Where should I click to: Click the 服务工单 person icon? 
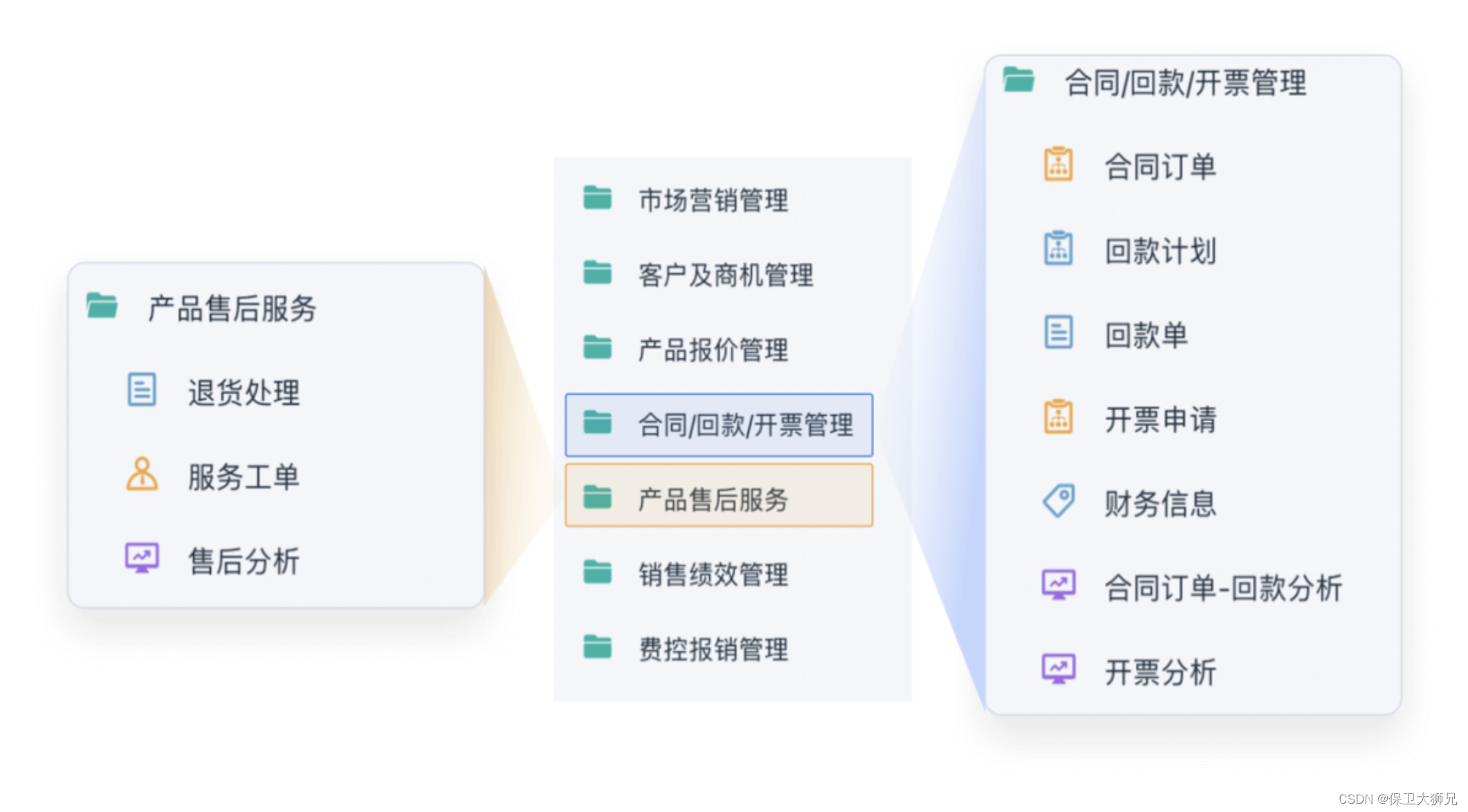point(141,475)
